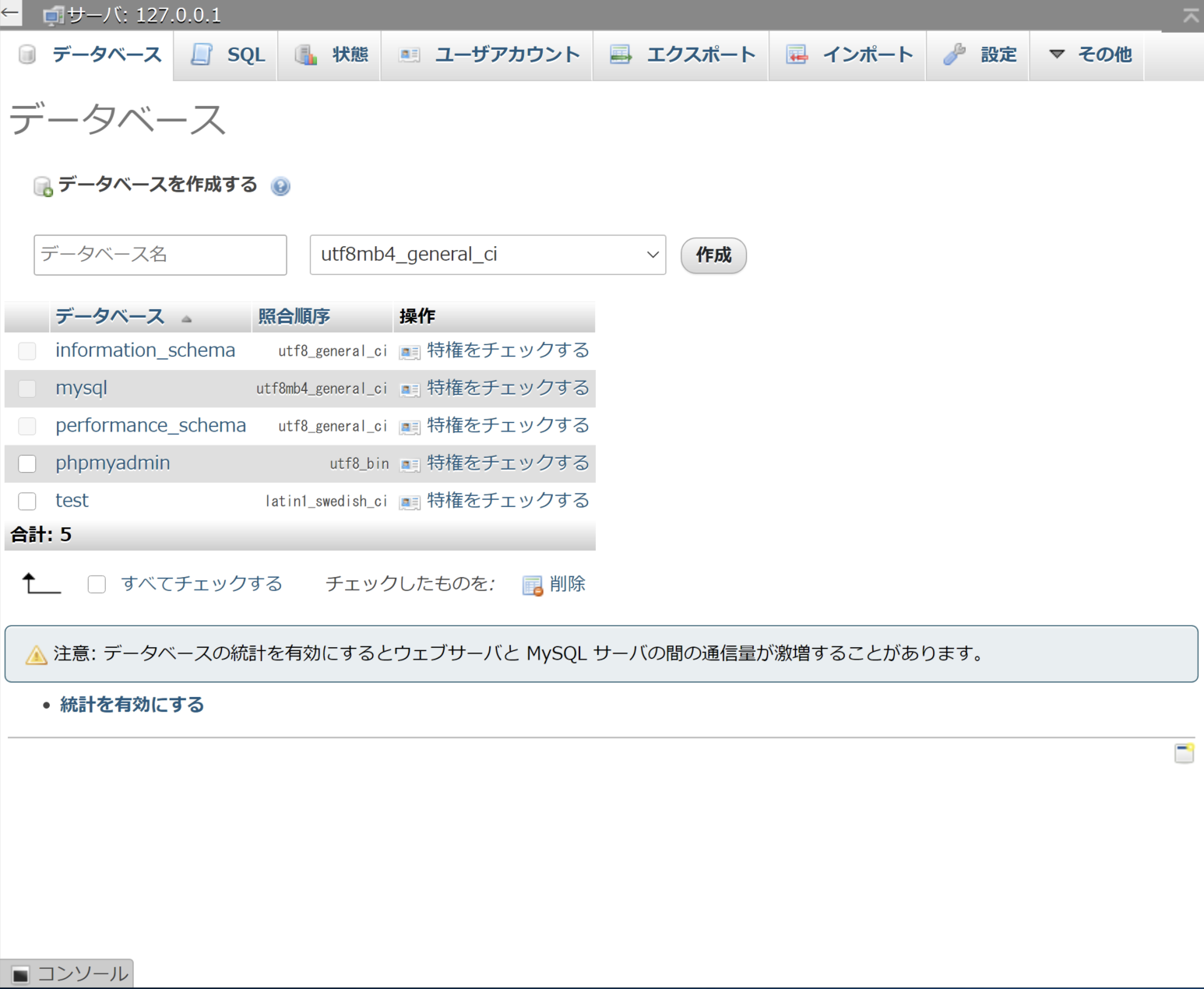Tick the phpmyadmin database checkbox
This screenshot has width=1204, height=989.
pyautogui.click(x=27, y=464)
